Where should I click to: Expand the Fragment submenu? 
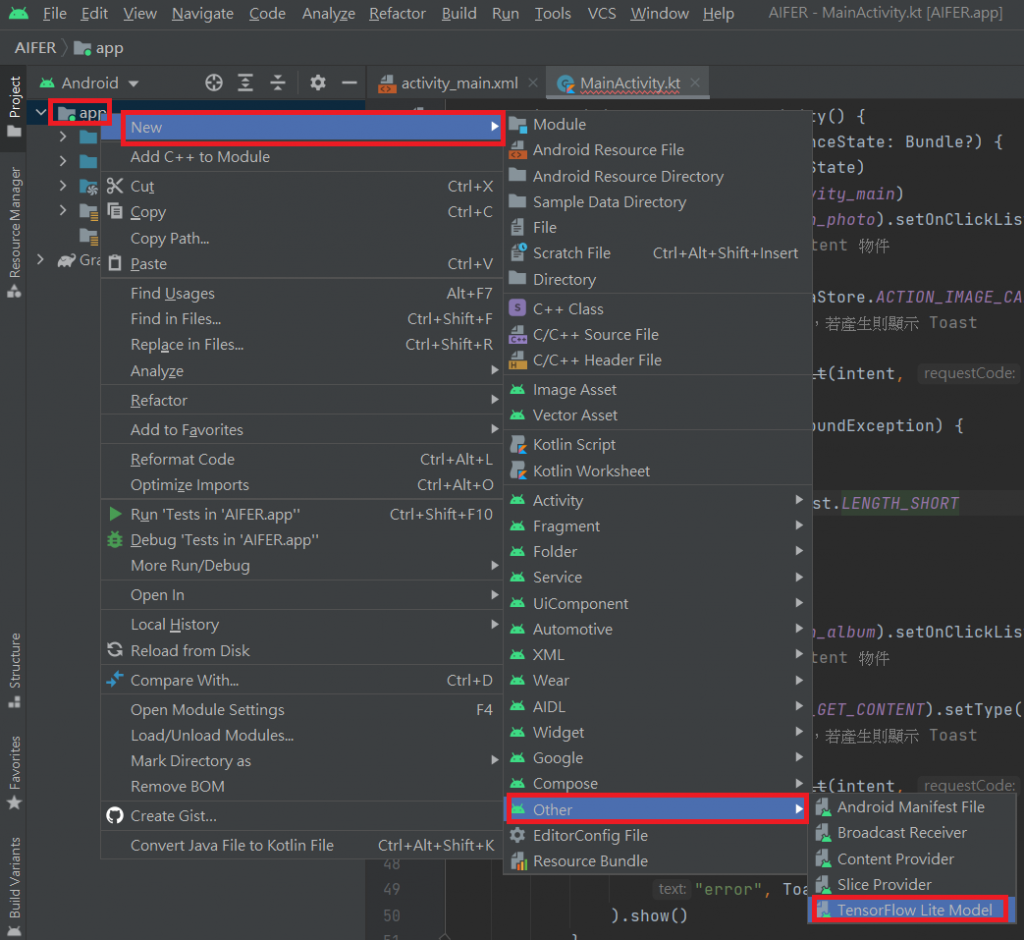pos(657,527)
